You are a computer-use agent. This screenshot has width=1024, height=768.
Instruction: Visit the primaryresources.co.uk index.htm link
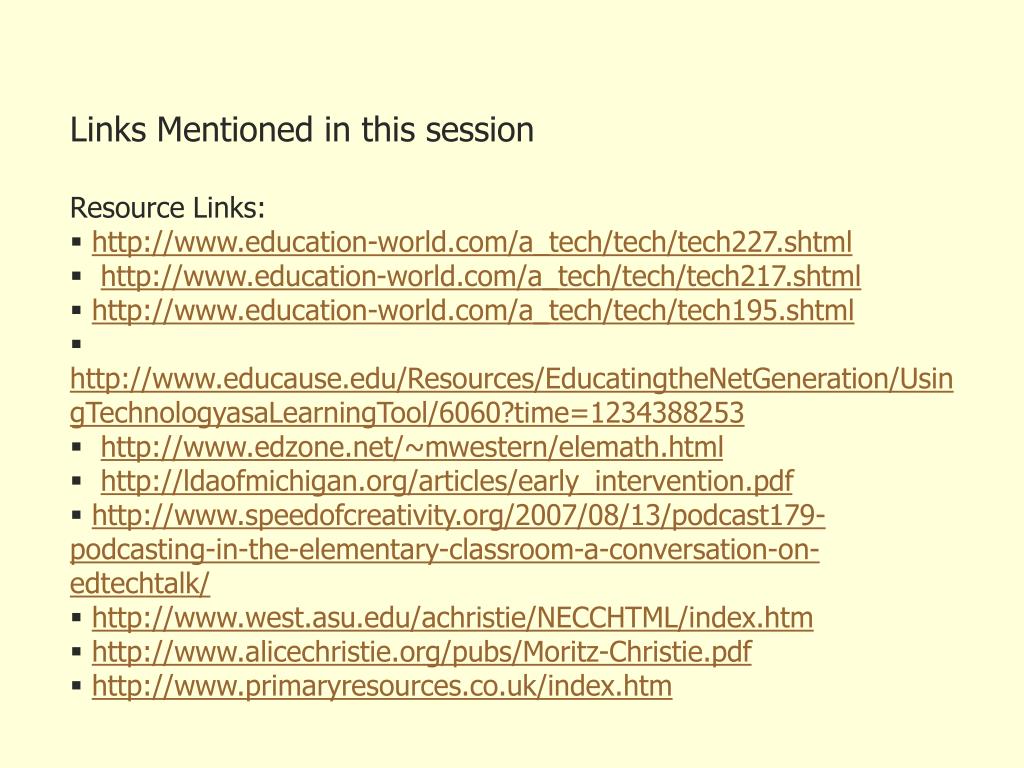click(382, 686)
